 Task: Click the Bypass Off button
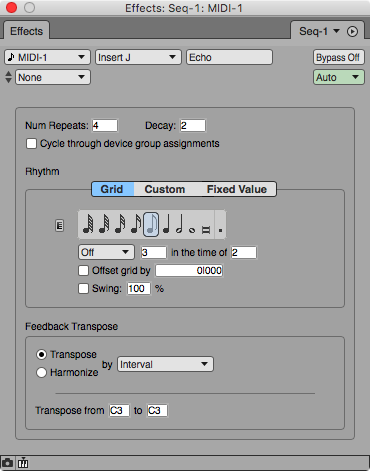point(339,57)
